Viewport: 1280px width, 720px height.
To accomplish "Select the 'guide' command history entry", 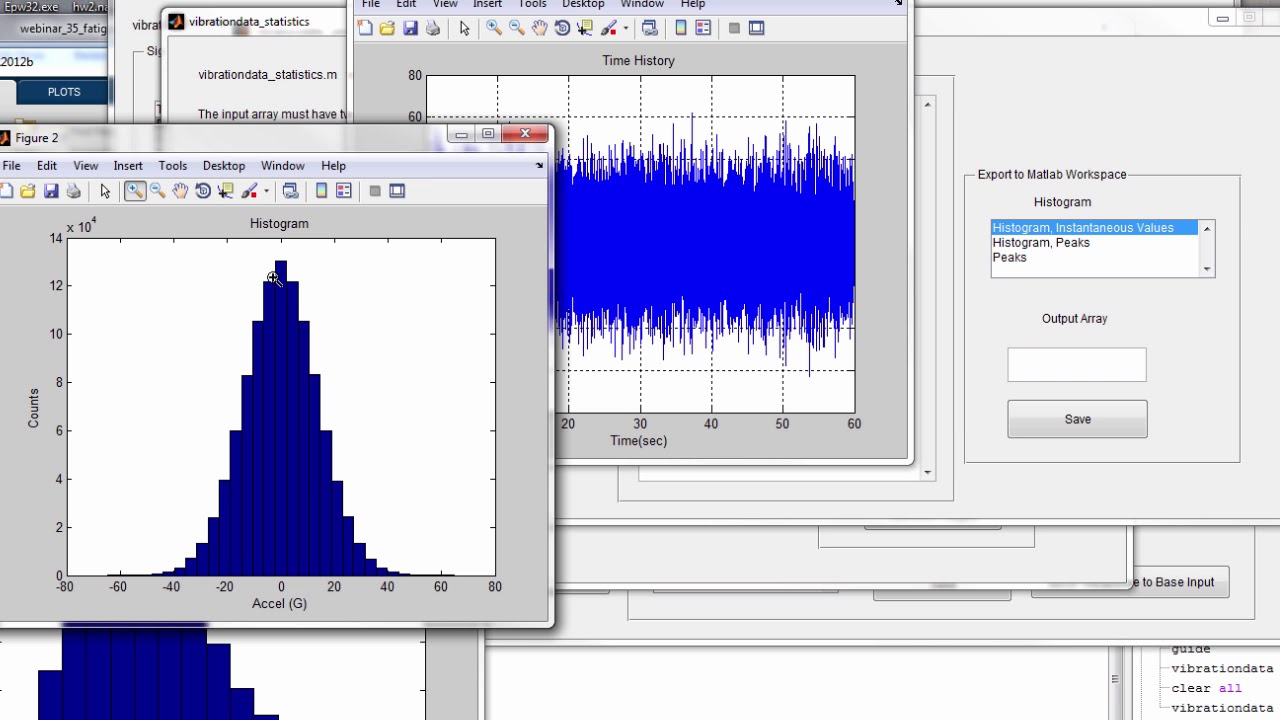I will point(1191,650).
